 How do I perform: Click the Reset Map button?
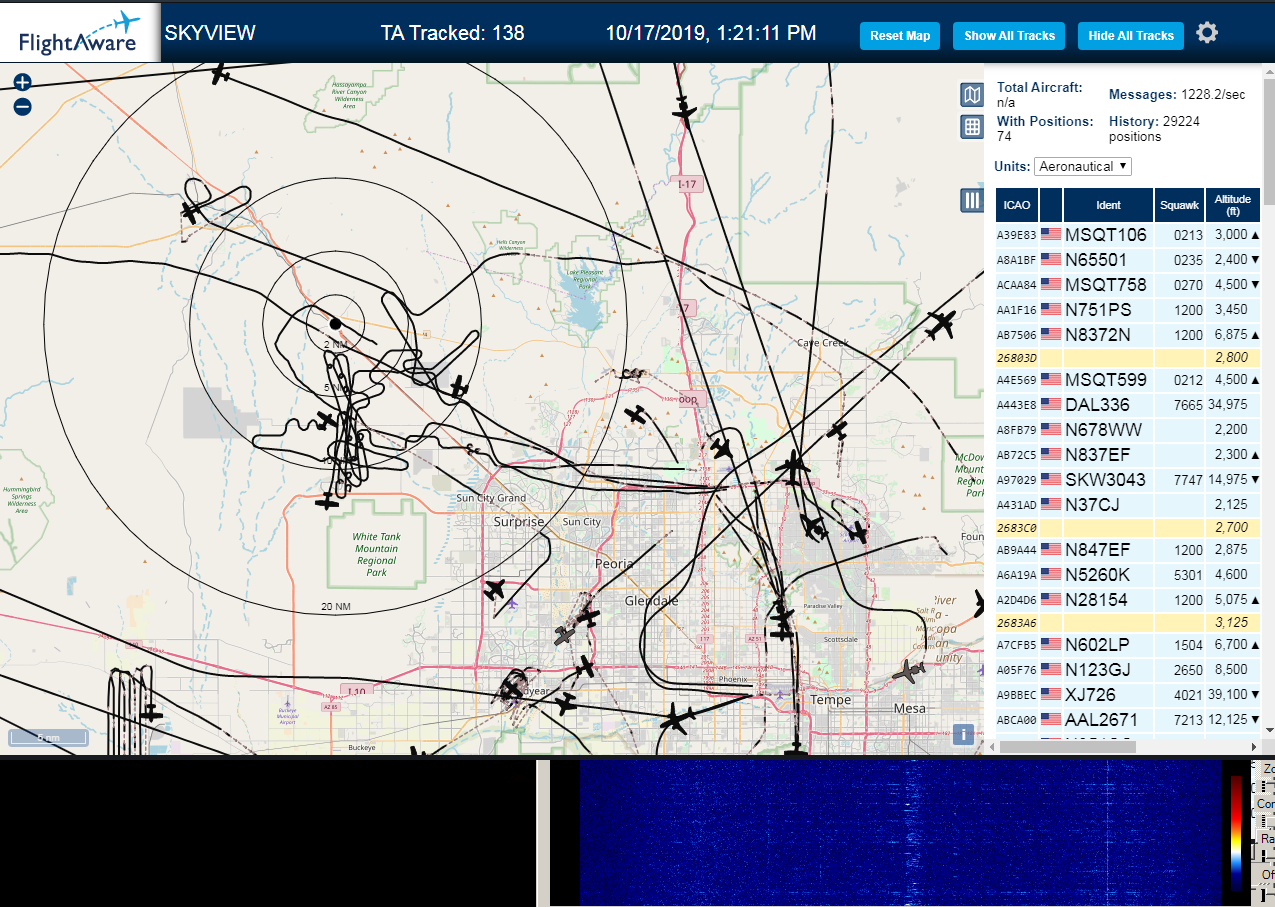pyautogui.click(x=900, y=36)
